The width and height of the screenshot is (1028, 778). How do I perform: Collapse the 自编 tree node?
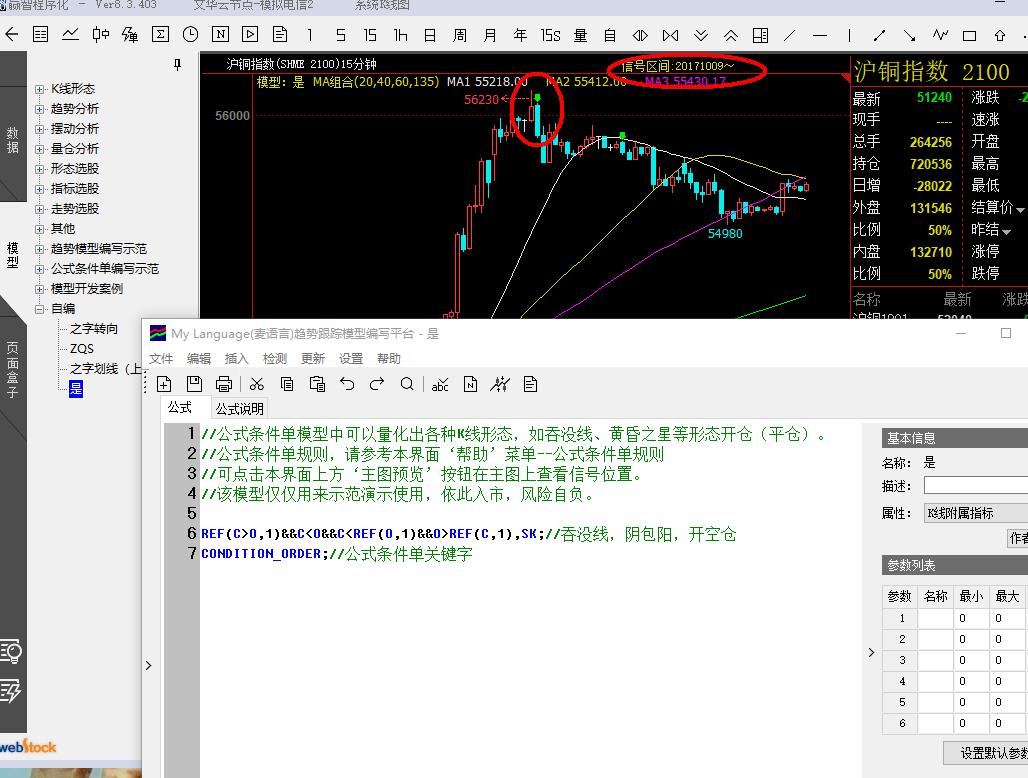pyautogui.click(x=40, y=309)
